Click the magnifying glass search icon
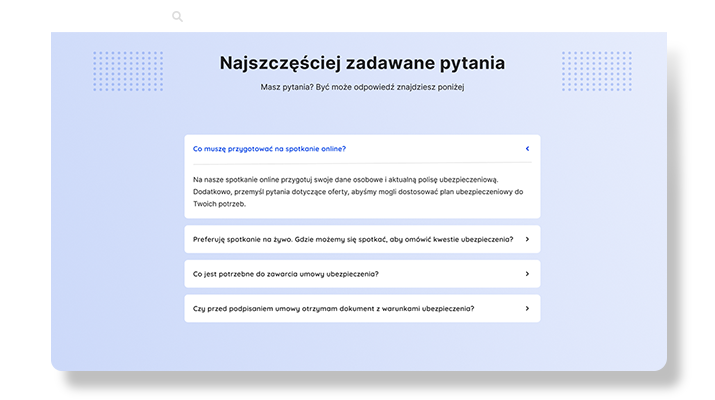This screenshot has height=400, width=715. (177, 17)
